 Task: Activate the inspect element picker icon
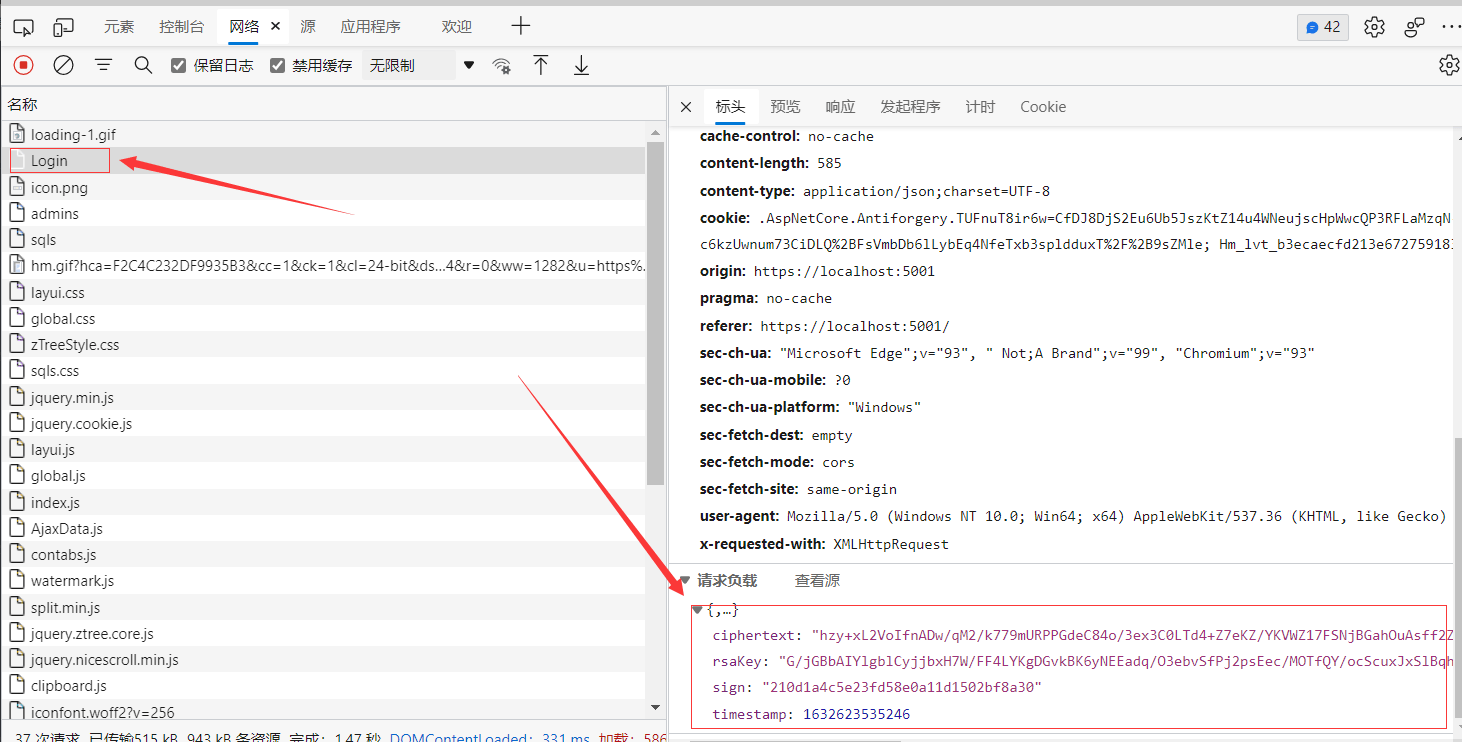[x=23, y=27]
